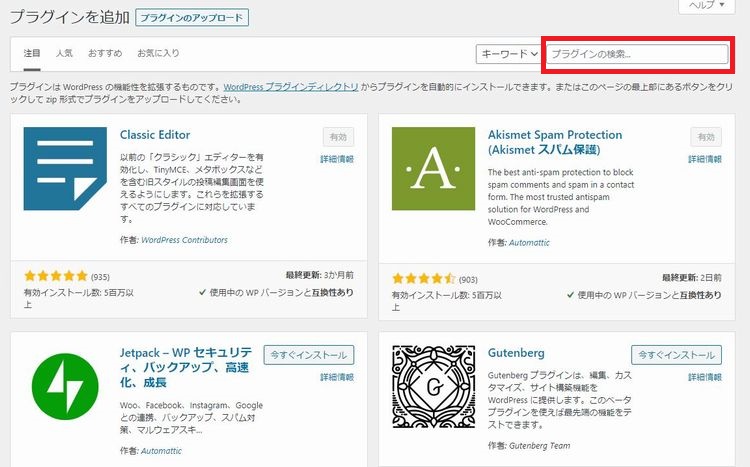Select the 注目 tab
Screen dimensions: 750x467
tap(32, 53)
